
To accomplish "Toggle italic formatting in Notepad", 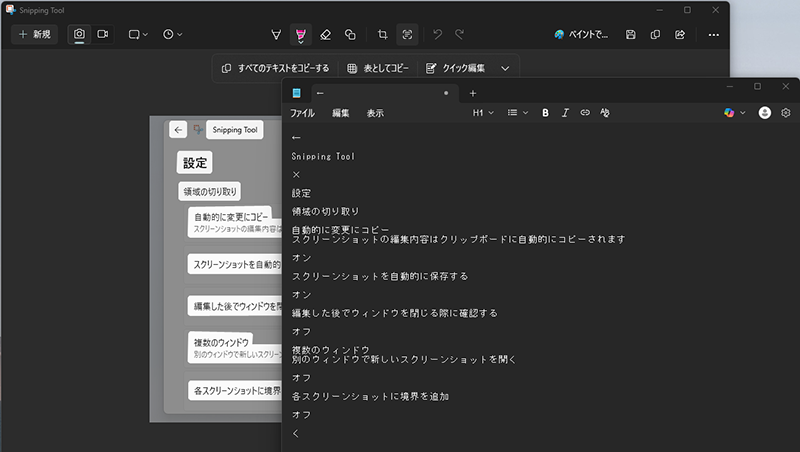I will [x=565, y=113].
